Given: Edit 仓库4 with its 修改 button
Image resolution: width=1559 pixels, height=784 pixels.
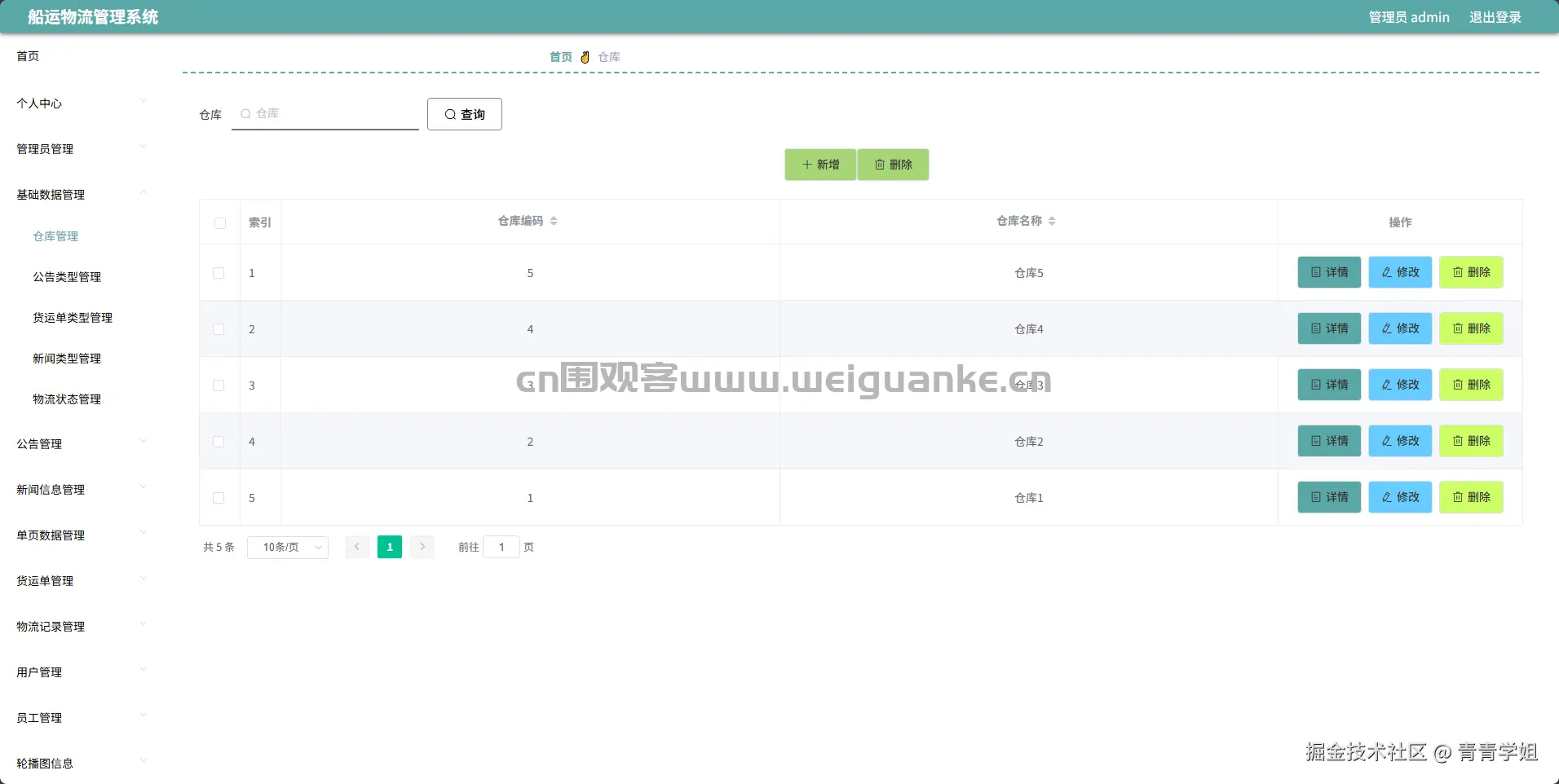Looking at the screenshot, I should point(1400,328).
